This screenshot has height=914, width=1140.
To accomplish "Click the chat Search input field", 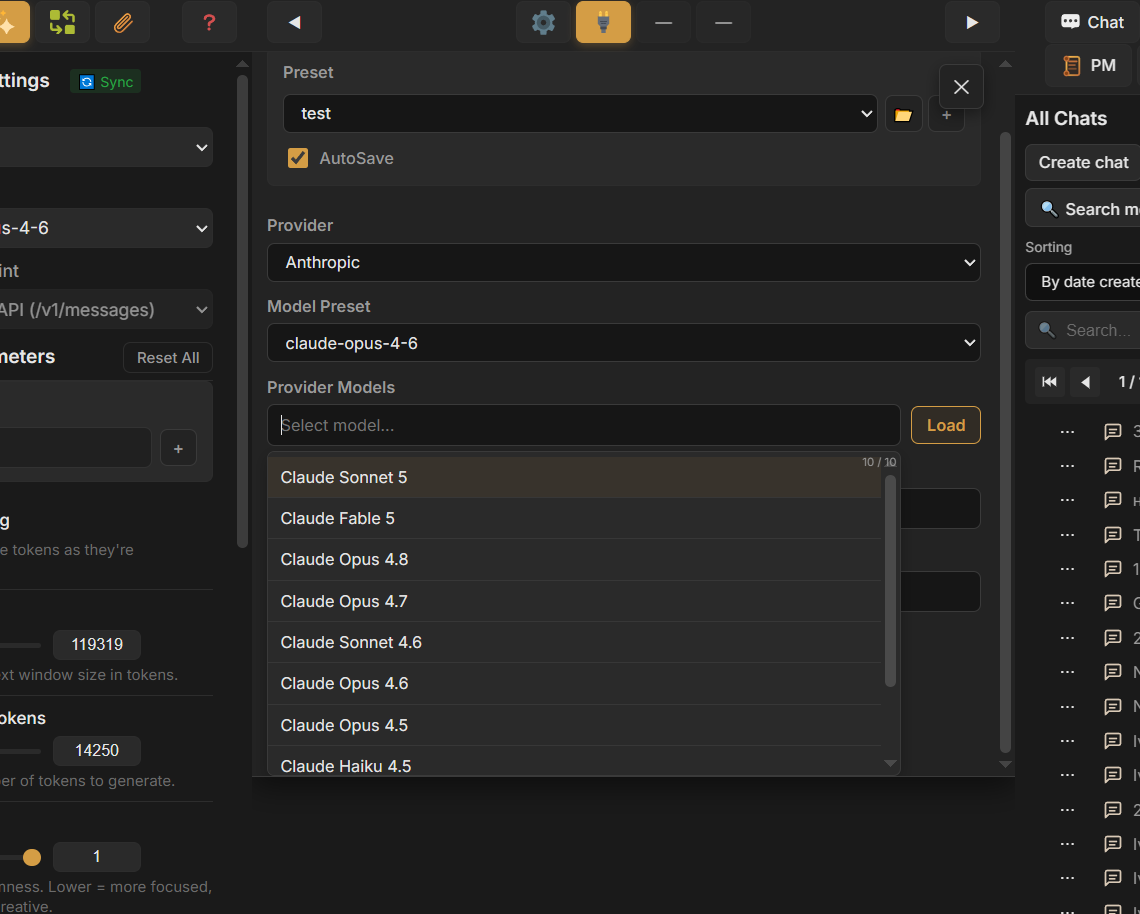I will (1083, 331).
